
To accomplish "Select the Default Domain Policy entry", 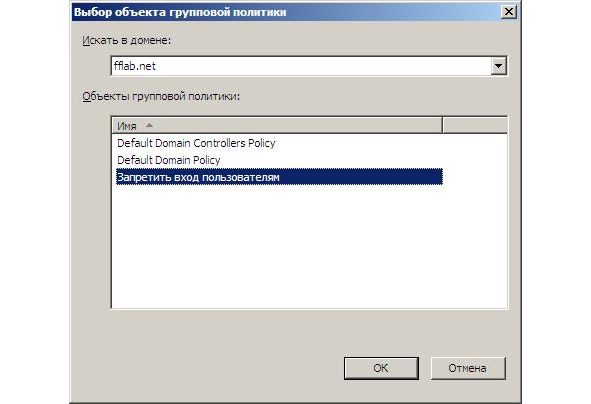I will click(168, 160).
